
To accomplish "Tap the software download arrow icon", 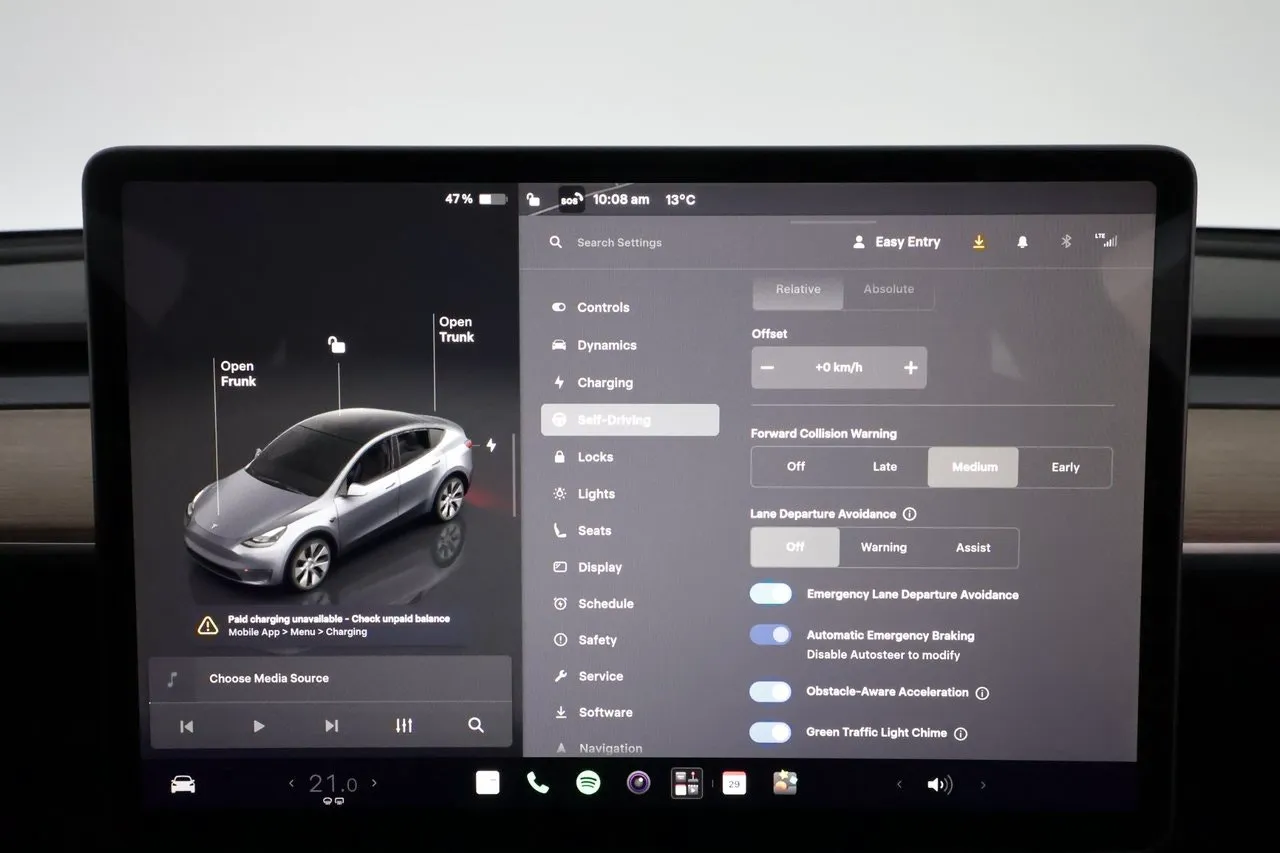I will [x=979, y=242].
